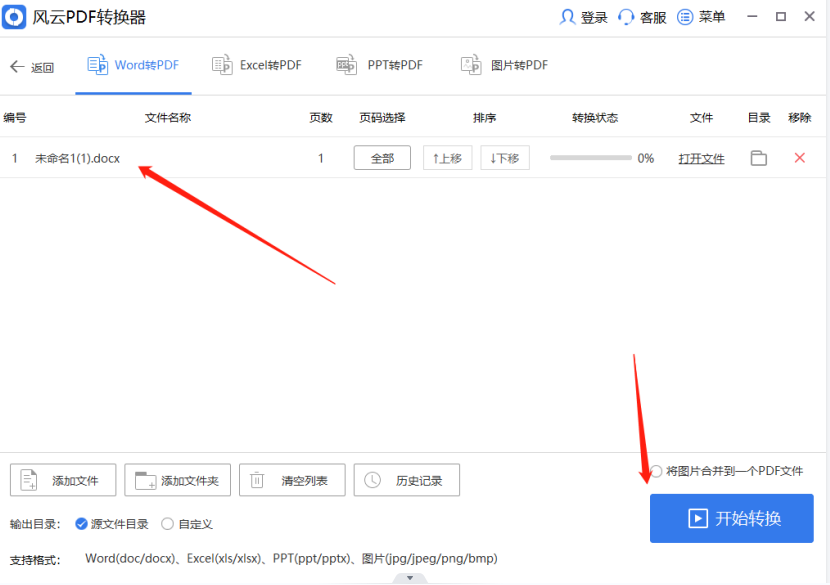Click the play icon on 开始转换

point(698,518)
